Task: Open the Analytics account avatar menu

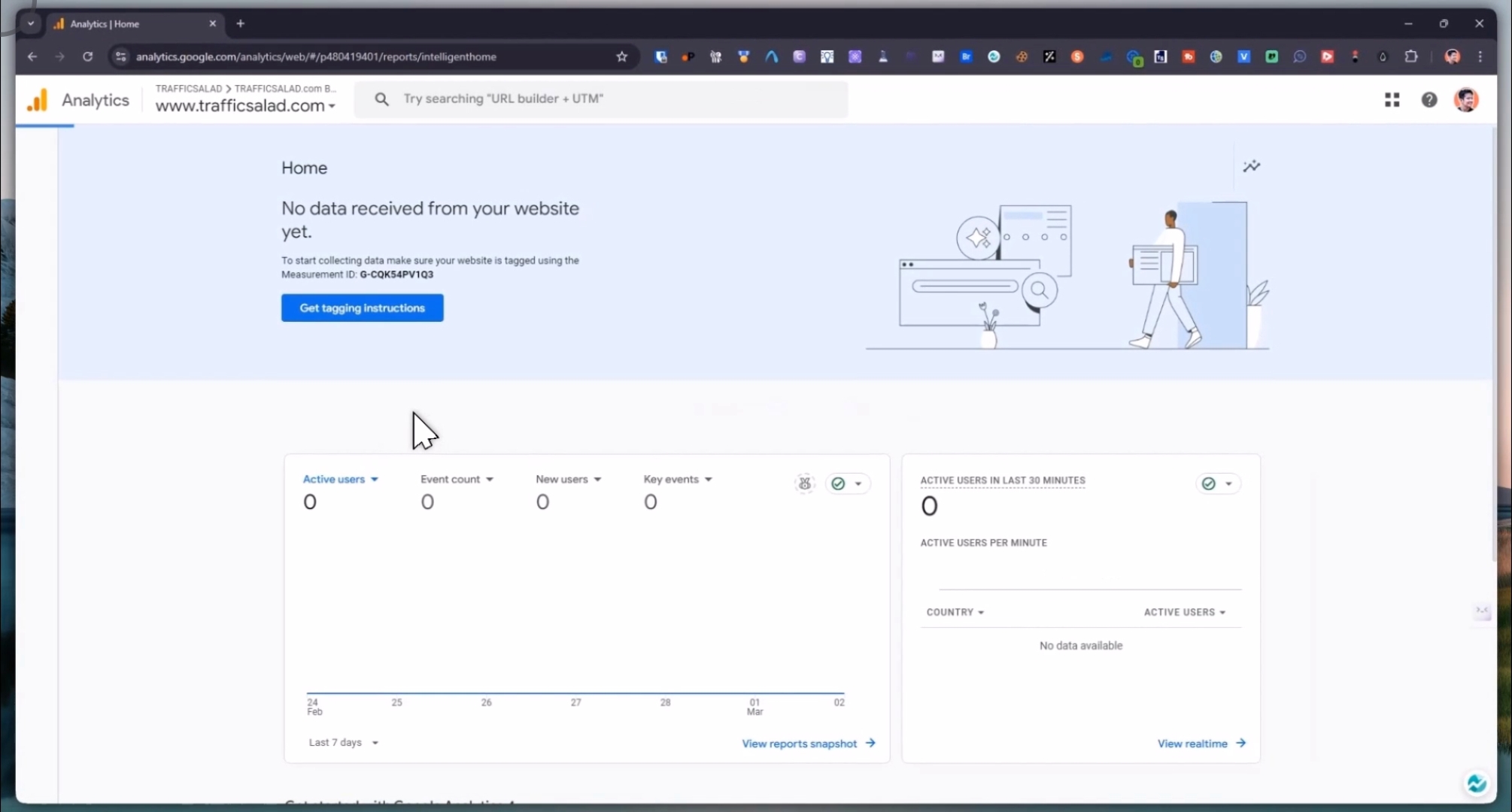Action: tap(1466, 99)
